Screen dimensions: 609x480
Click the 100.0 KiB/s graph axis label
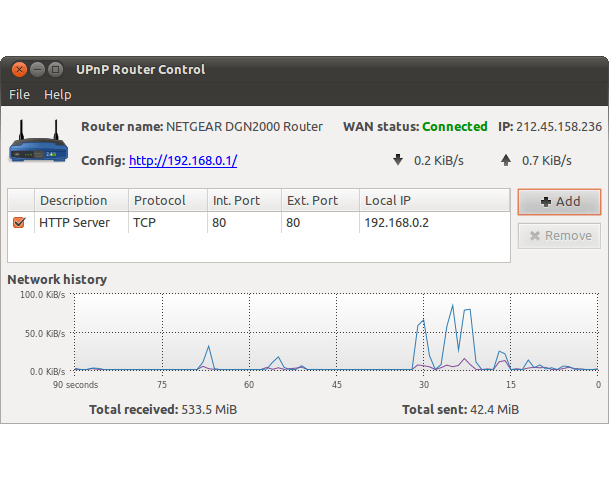tap(43, 295)
